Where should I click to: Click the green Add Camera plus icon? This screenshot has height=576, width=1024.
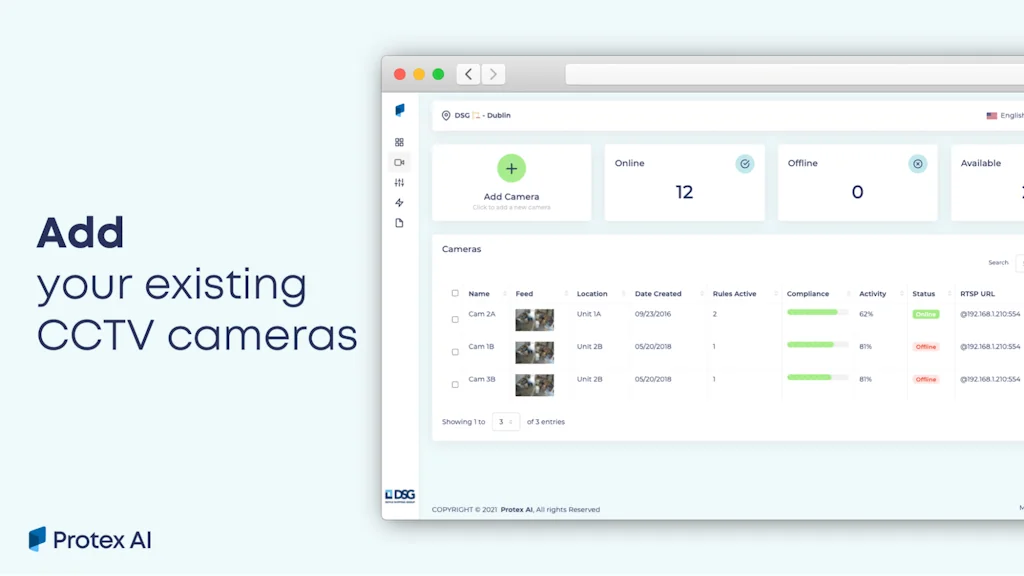511,168
